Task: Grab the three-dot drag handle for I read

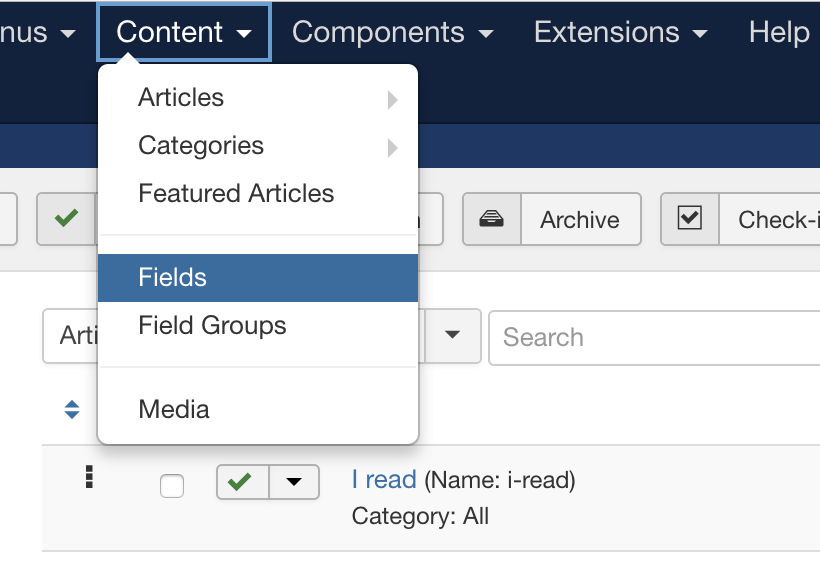Action: (89, 477)
